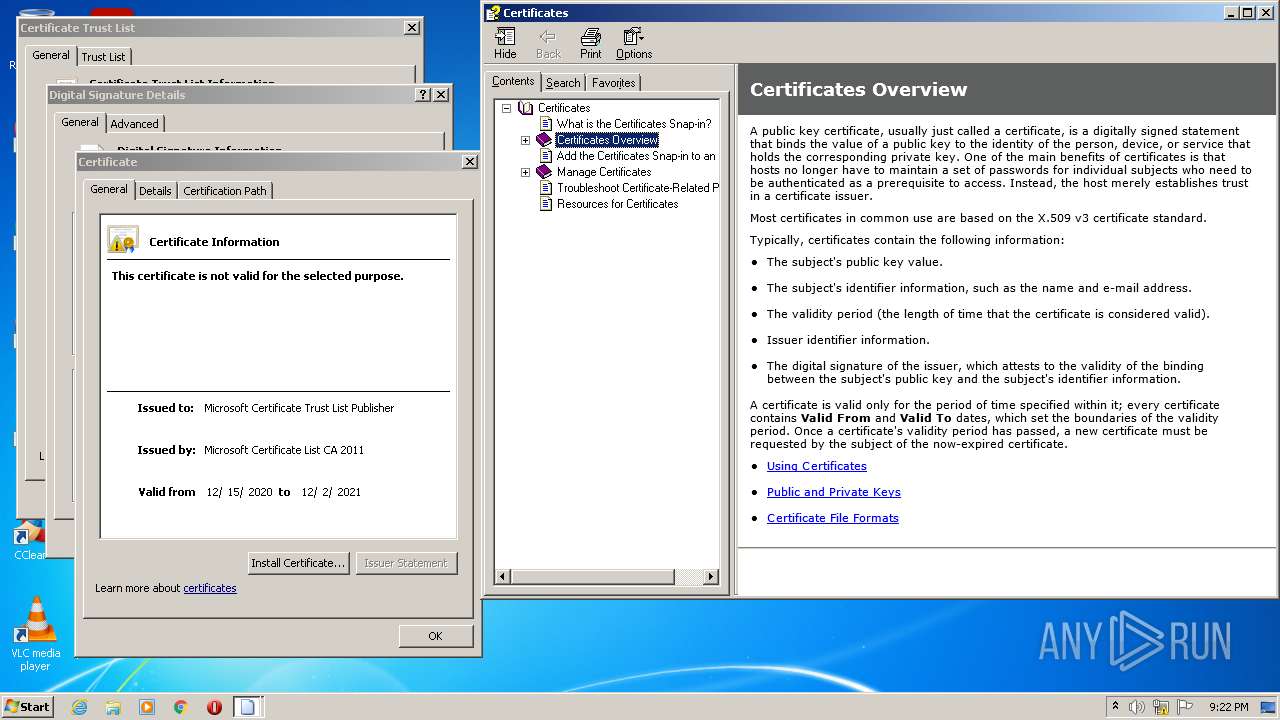
Task: Close the Certificate dialog
Action: coord(470,161)
